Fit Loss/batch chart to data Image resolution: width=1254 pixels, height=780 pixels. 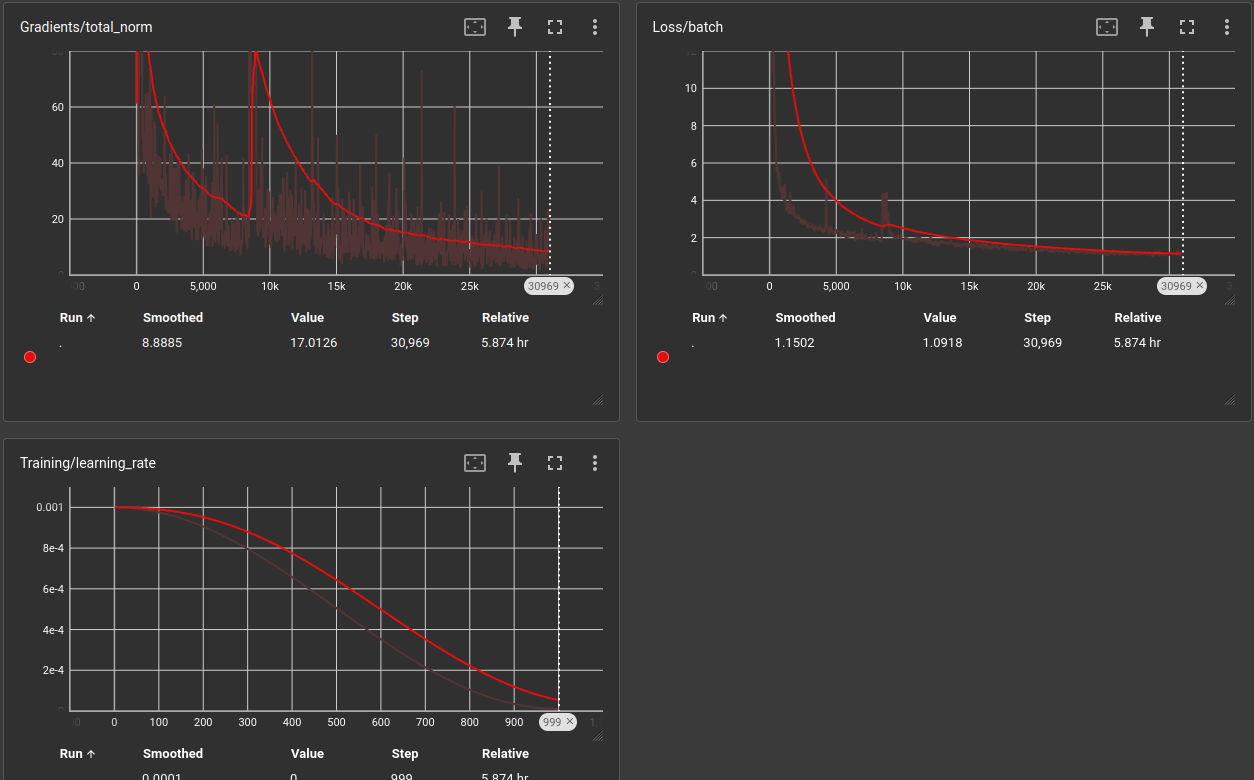1106,27
